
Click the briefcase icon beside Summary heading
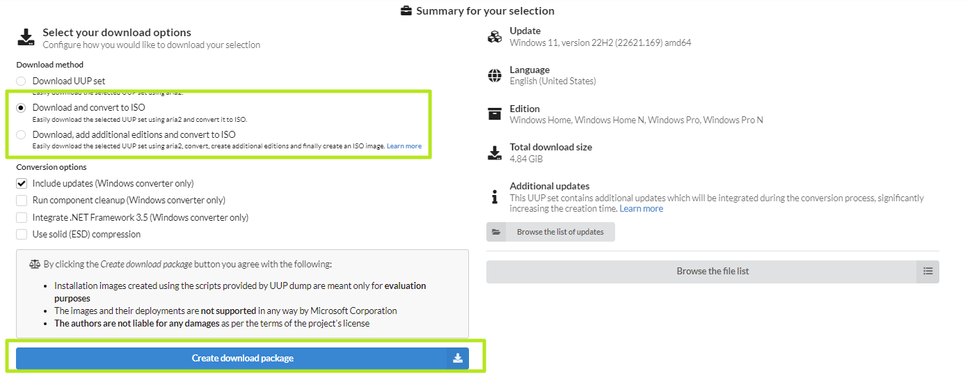406,11
